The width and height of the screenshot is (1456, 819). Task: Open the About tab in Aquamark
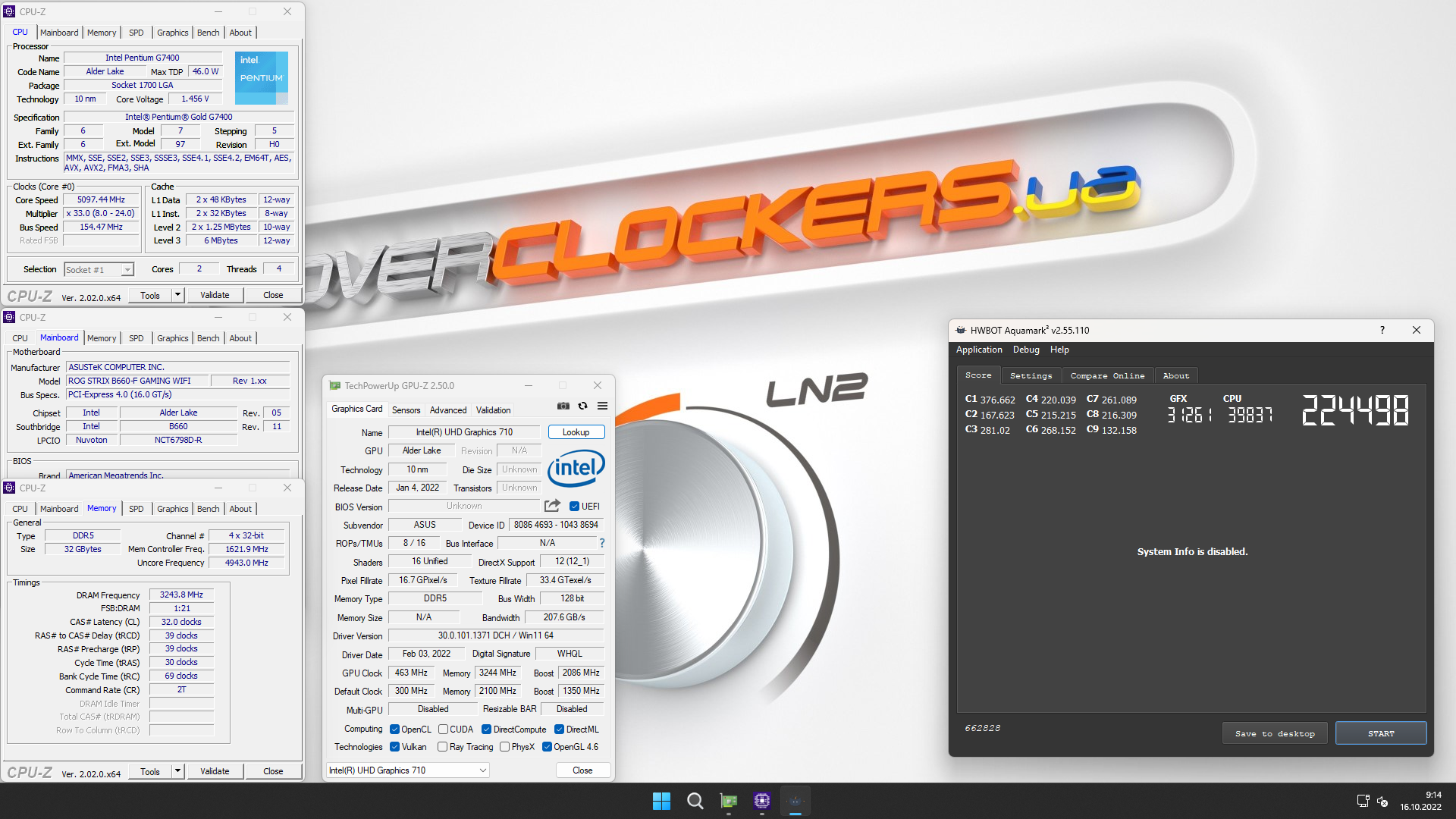tap(1176, 375)
